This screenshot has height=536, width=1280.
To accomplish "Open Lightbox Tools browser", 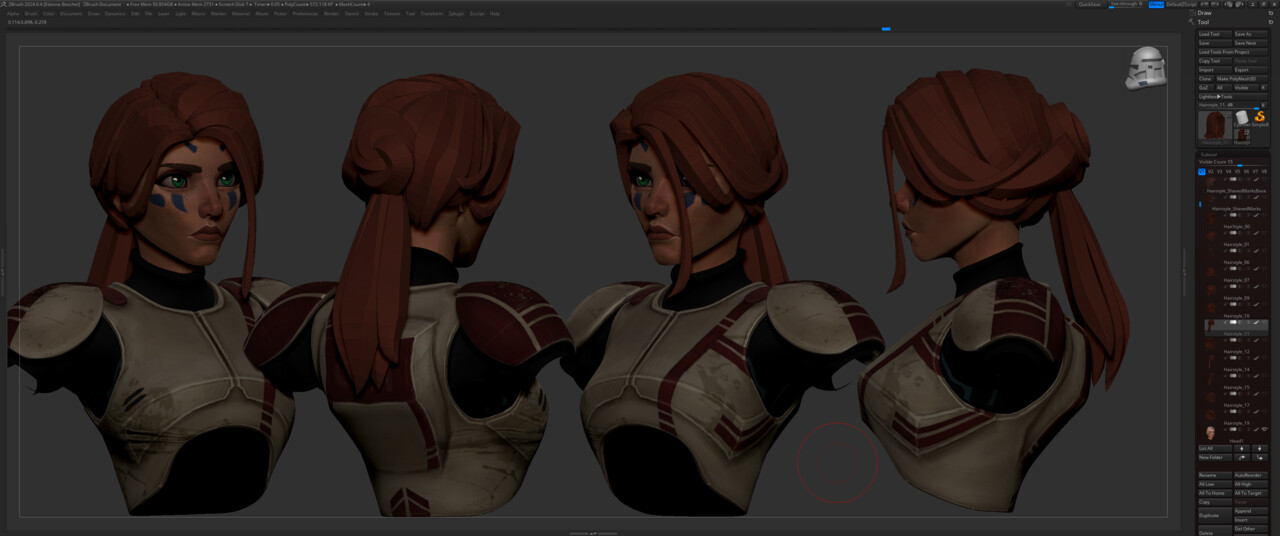I will click(1233, 96).
